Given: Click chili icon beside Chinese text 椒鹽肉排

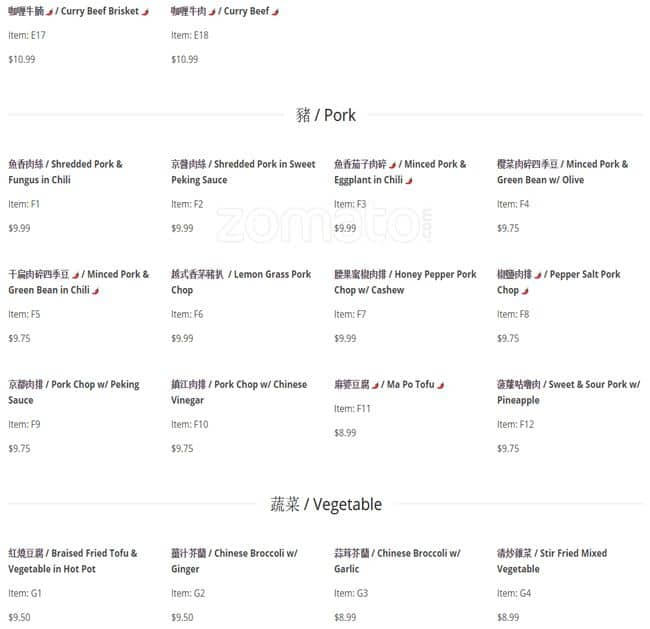Looking at the screenshot, I should point(538,275).
